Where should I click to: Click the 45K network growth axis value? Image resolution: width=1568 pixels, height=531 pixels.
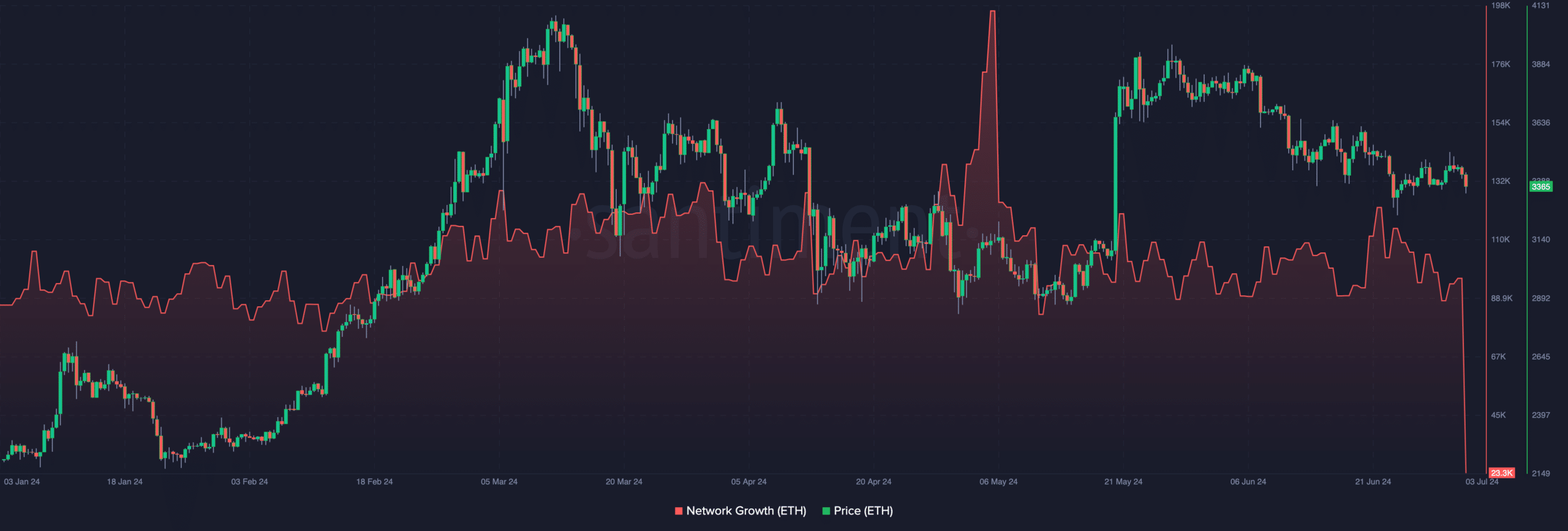1499,415
